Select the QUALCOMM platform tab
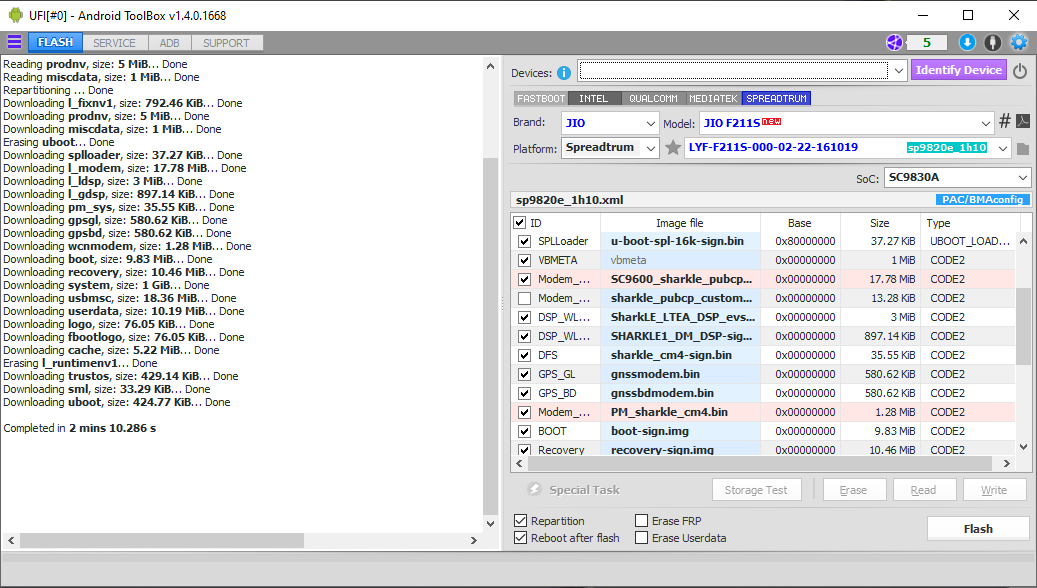 point(653,99)
